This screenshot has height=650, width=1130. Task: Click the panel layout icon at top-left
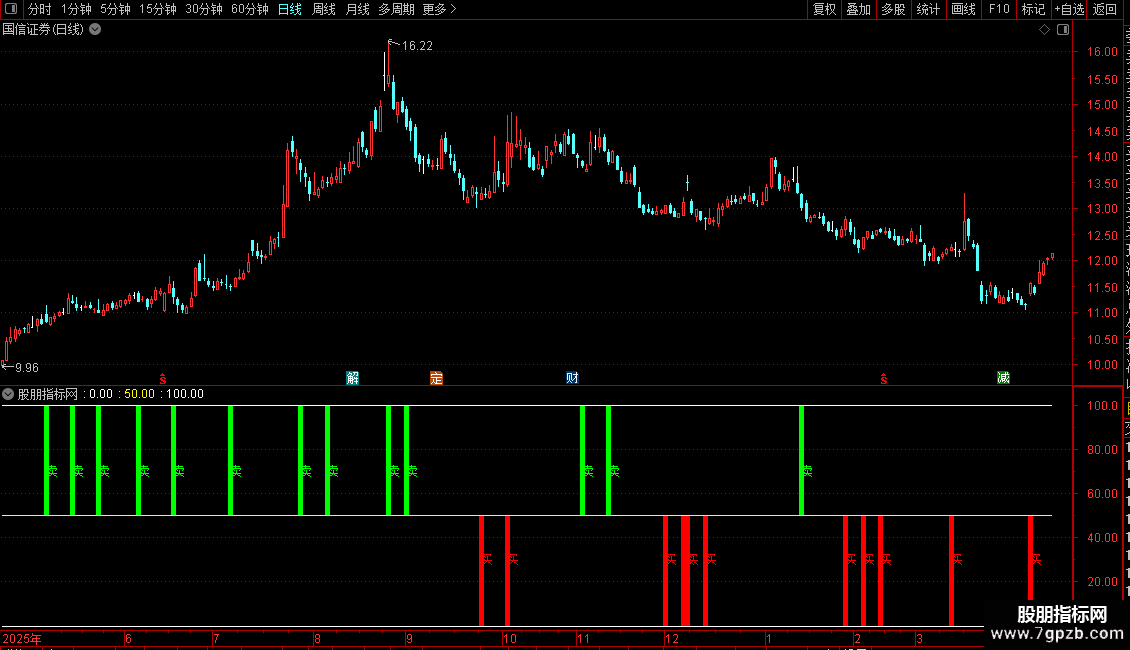click(11, 9)
